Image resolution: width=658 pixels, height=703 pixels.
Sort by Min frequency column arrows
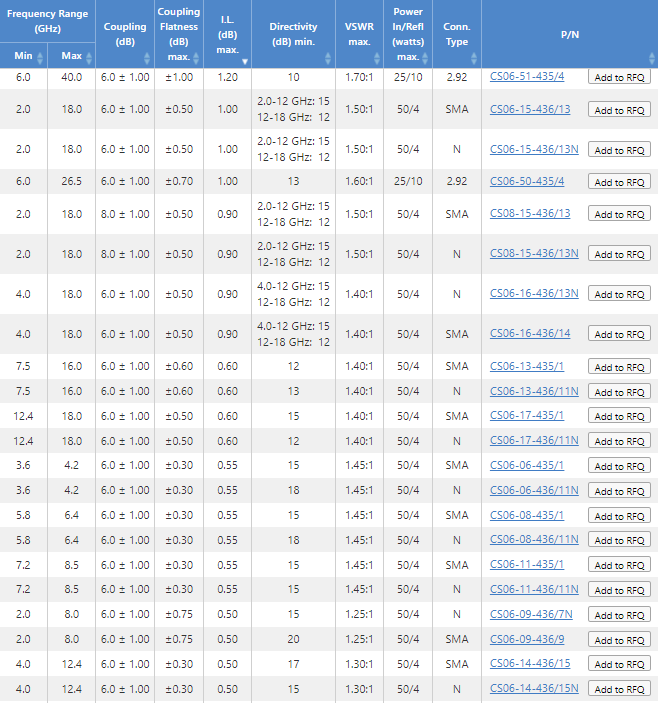tap(42, 56)
